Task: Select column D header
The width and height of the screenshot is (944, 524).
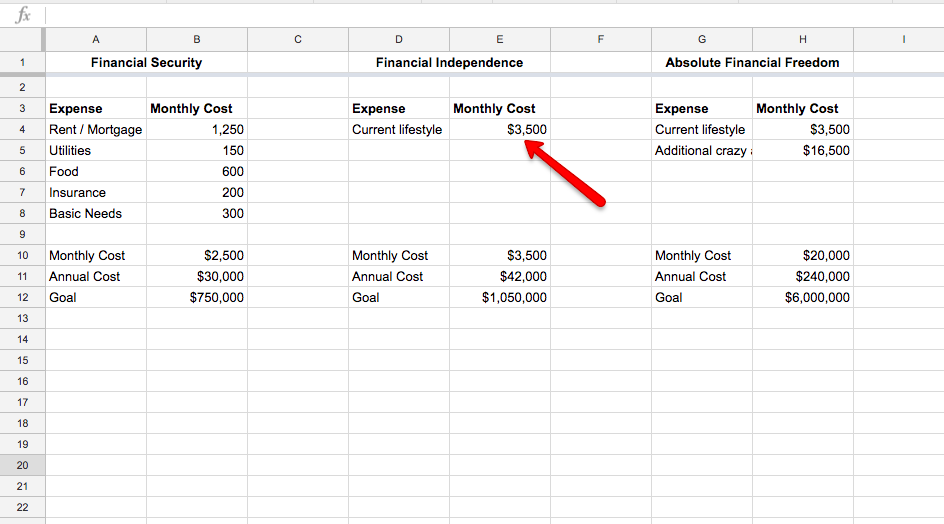Action: [399, 39]
